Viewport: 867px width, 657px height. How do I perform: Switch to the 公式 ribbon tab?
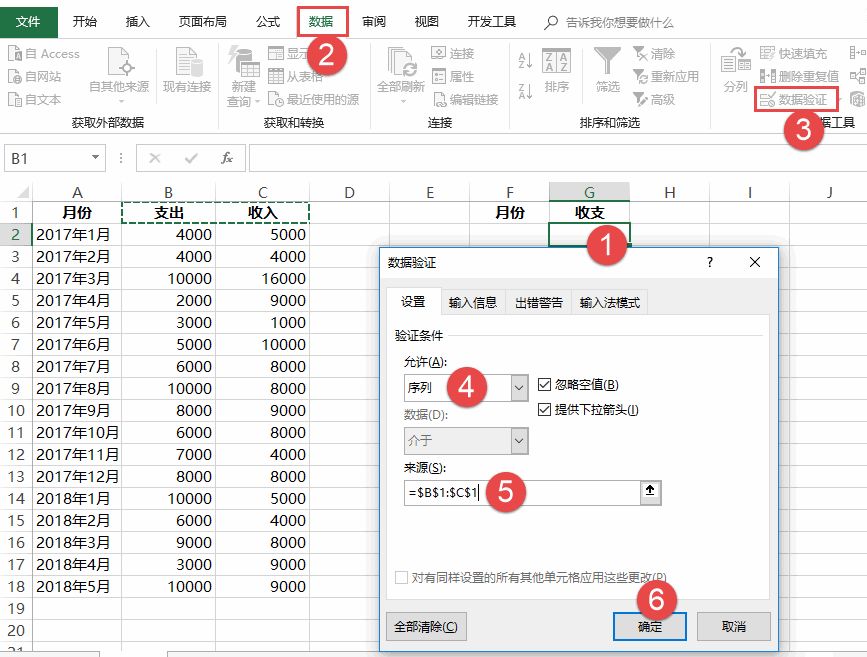pos(268,22)
